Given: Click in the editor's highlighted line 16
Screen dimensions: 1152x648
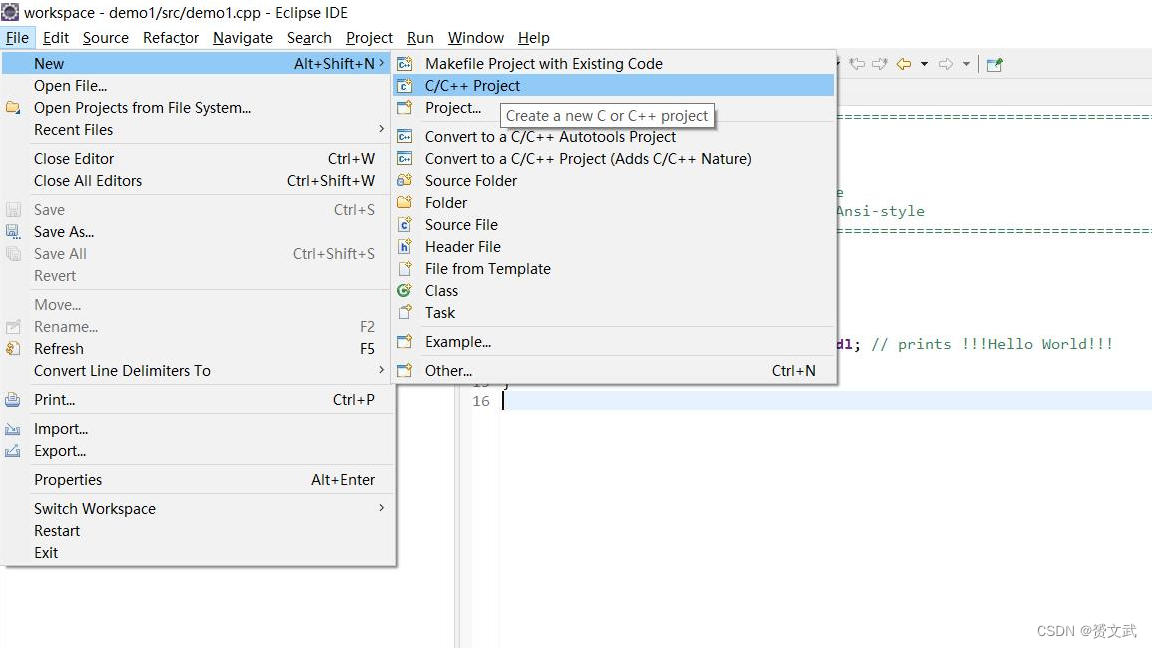Looking at the screenshot, I should coord(827,400).
